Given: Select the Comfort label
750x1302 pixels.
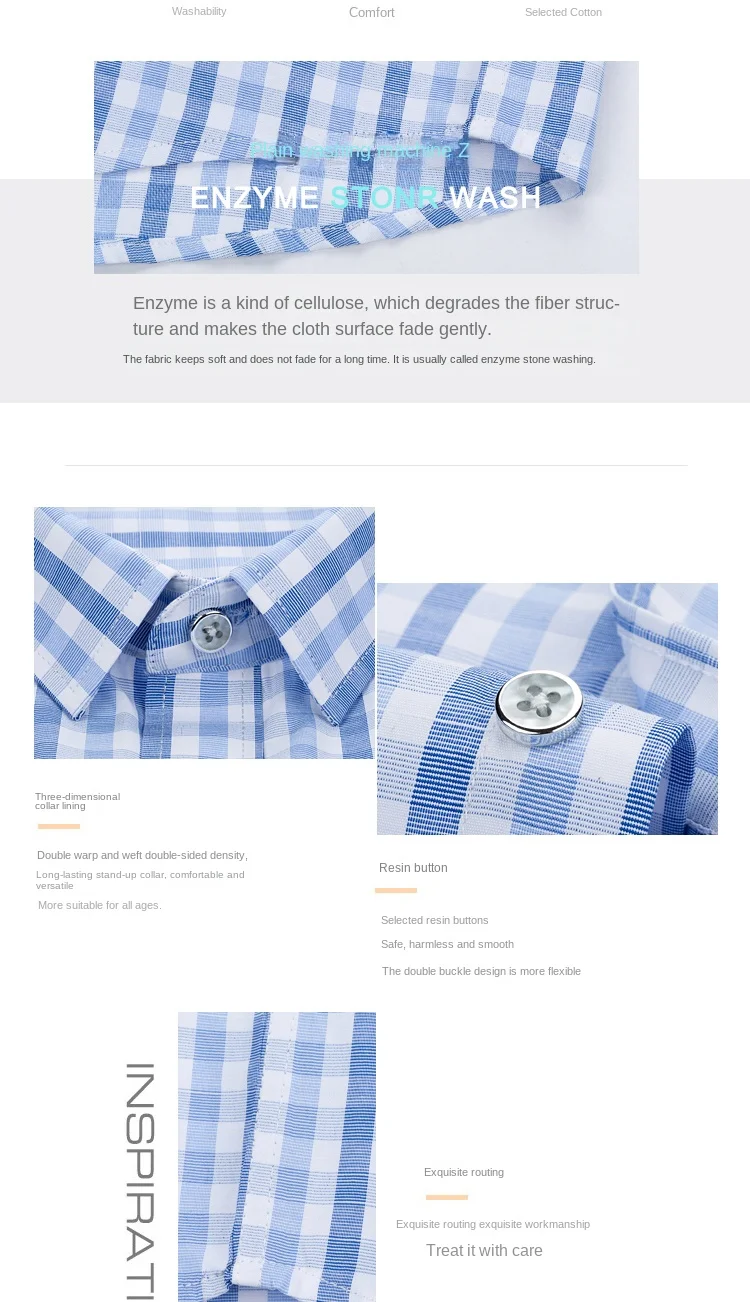Looking at the screenshot, I should (372, 12).
